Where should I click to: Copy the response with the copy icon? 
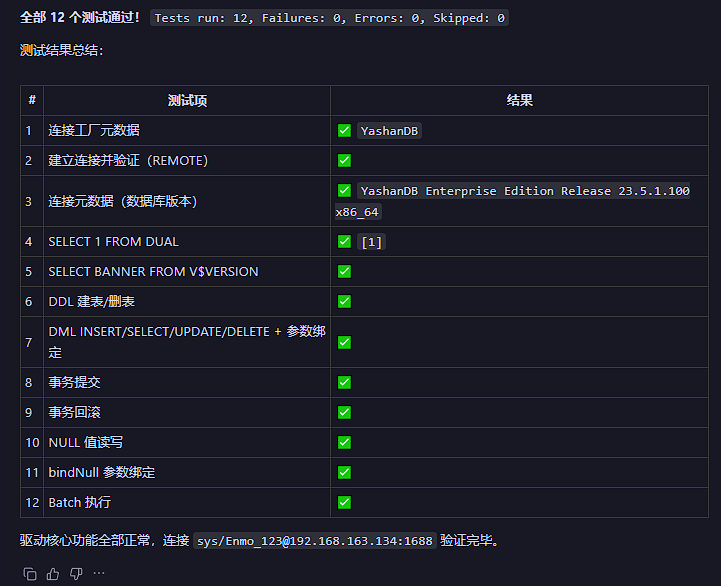click(30, 573)
